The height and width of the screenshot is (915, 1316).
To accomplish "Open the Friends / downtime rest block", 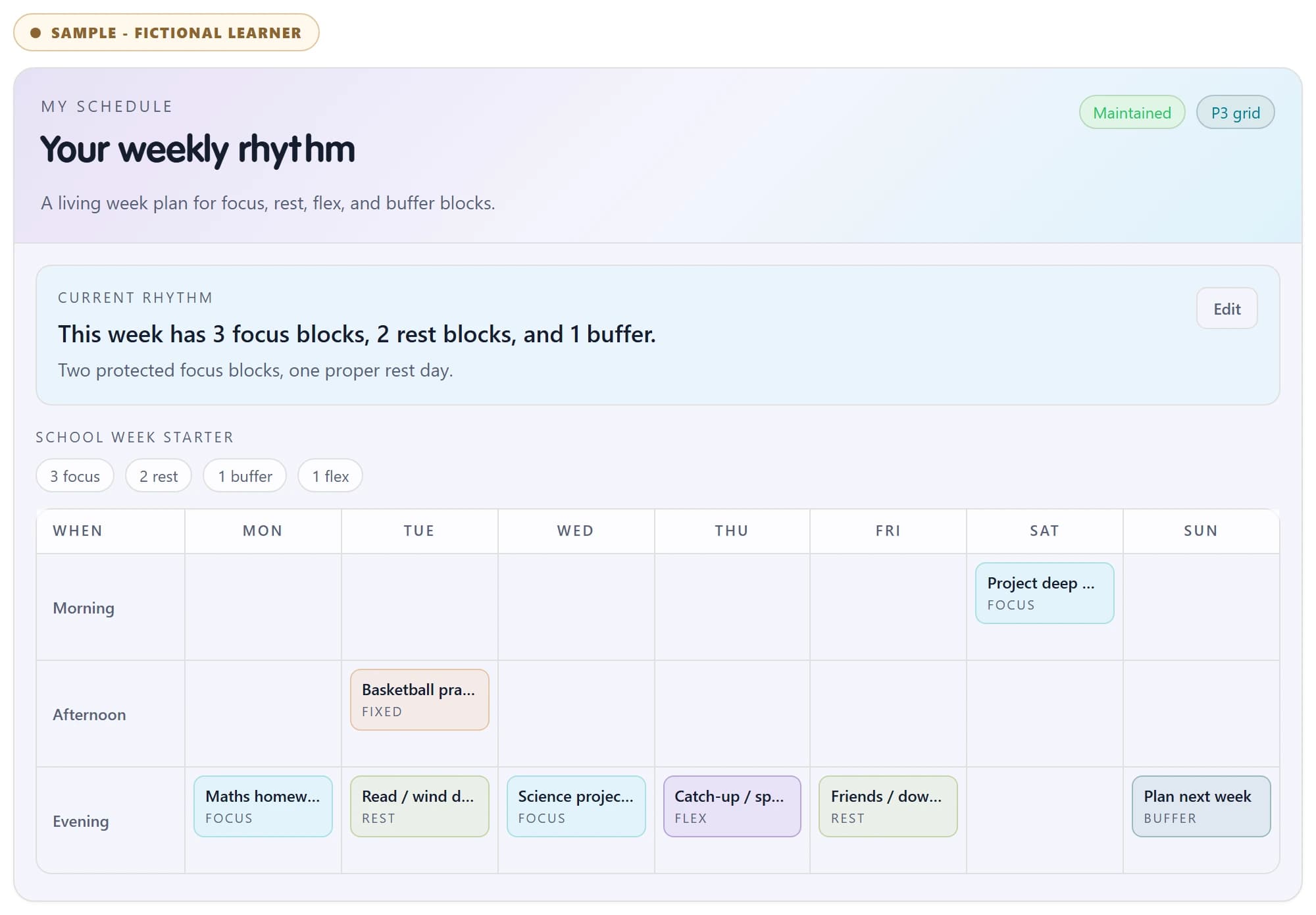I will click(x=888, y=806).
